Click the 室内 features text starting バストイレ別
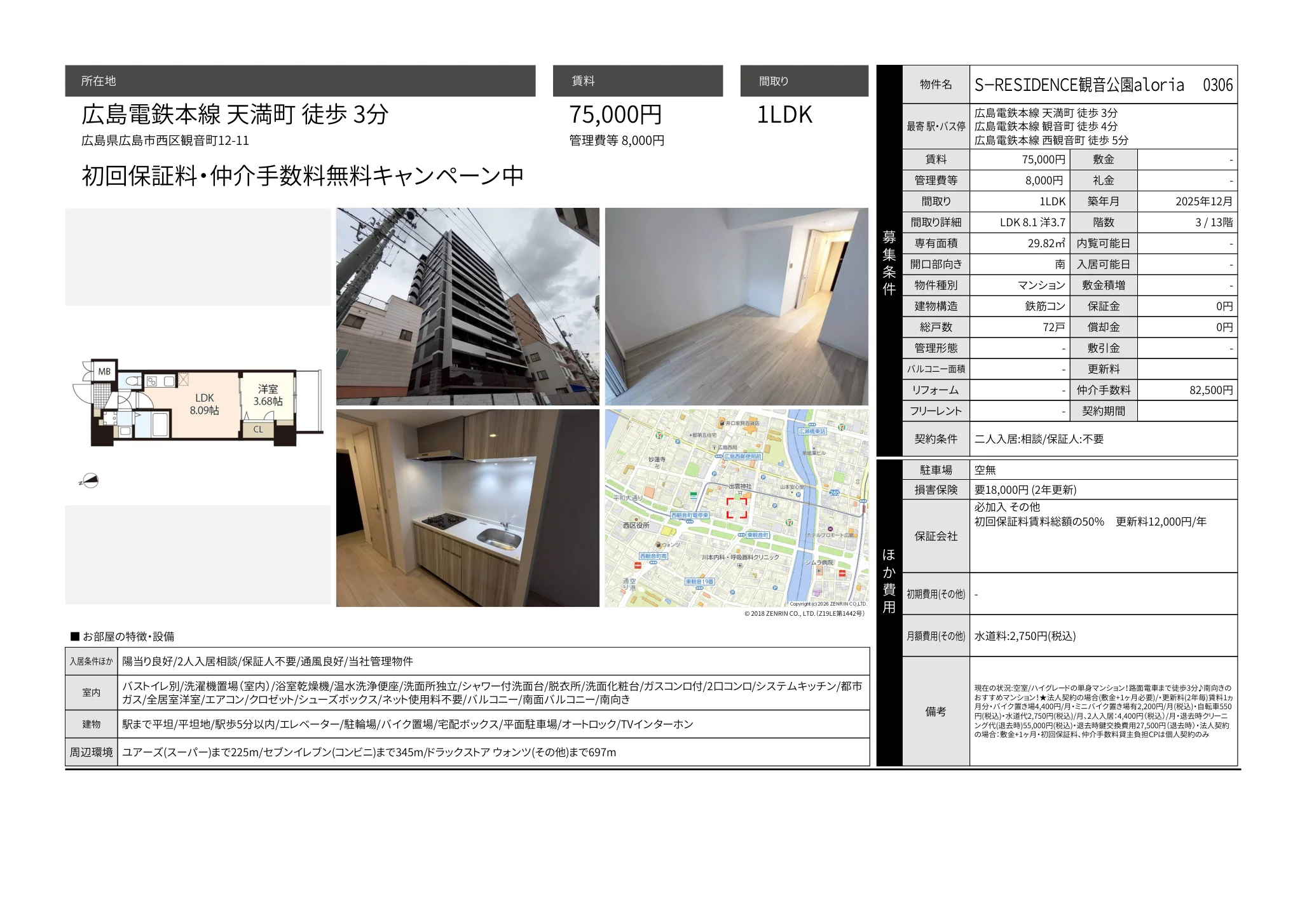Viewport: 1307px width, 924px height. coord(493,693)
